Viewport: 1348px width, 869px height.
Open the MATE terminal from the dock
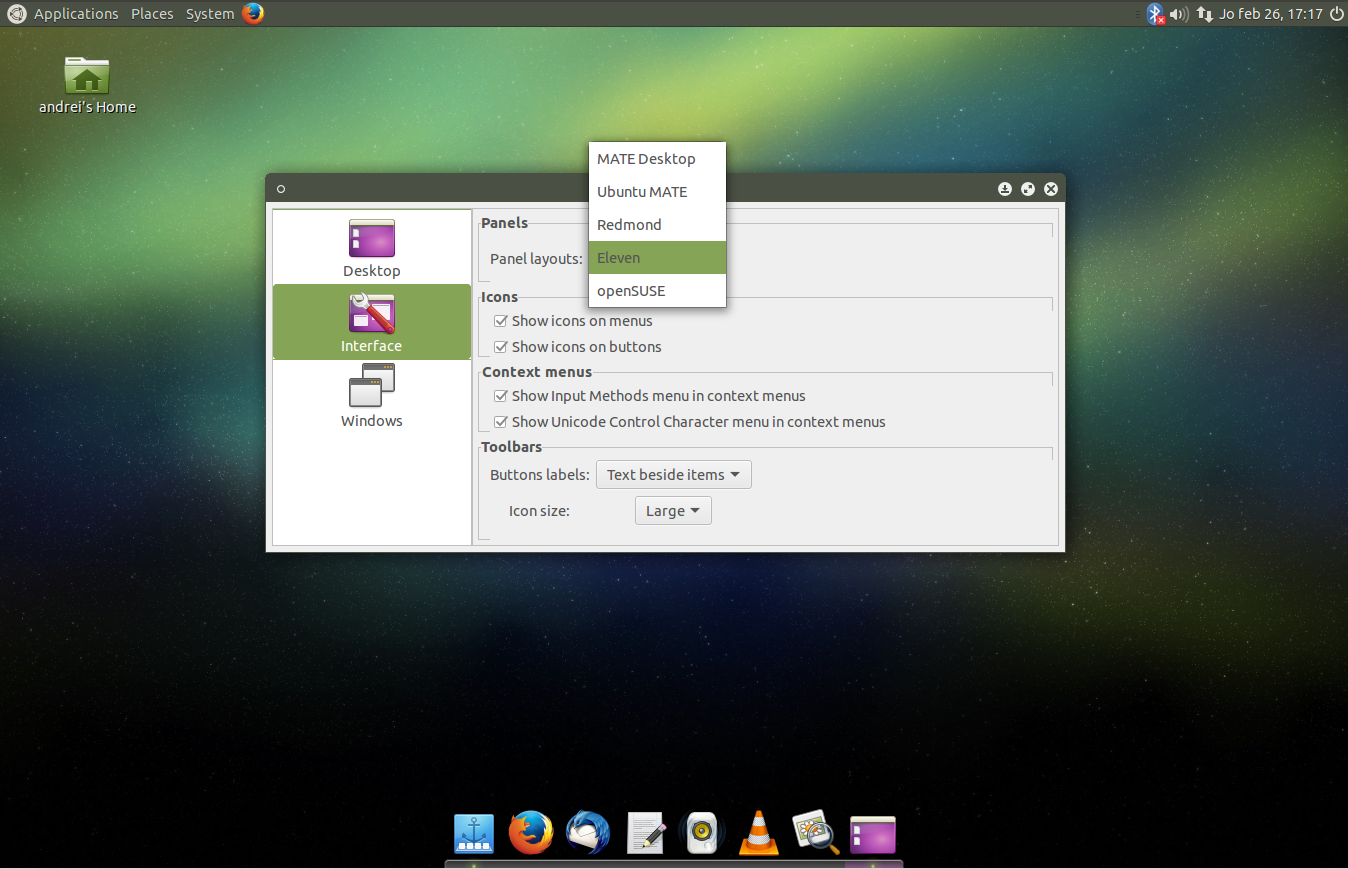(x=872, y=832)
